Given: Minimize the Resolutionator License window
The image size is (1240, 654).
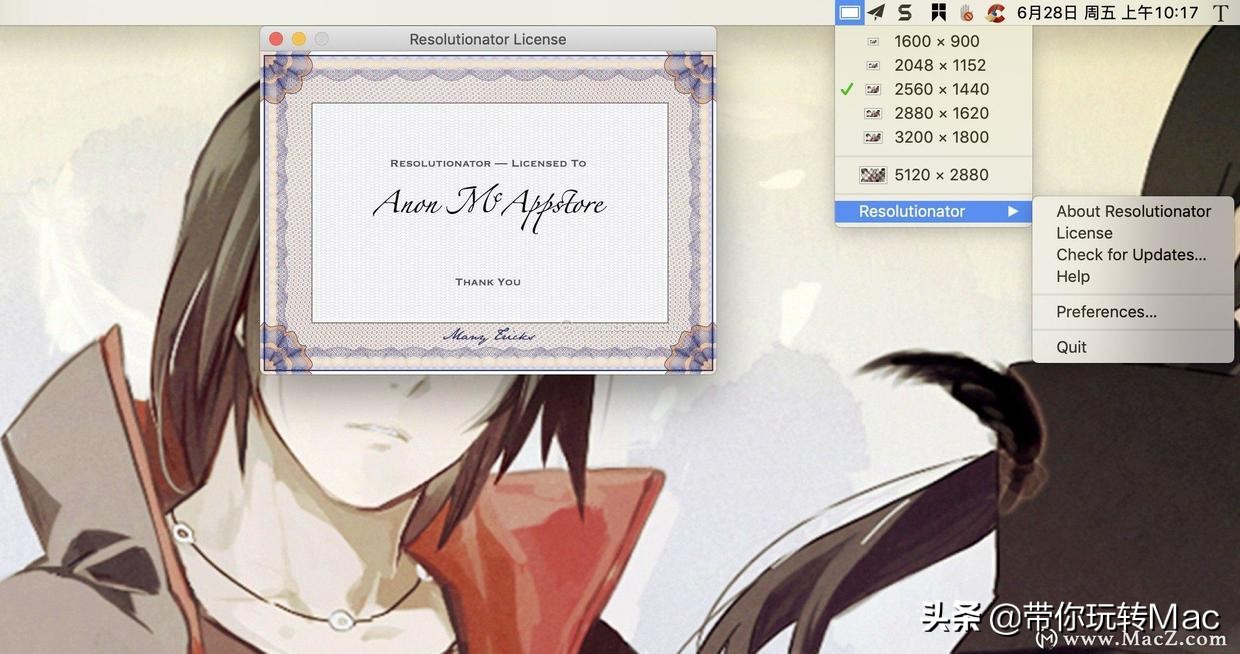Looking at the screenshot, I should [299, 39].
